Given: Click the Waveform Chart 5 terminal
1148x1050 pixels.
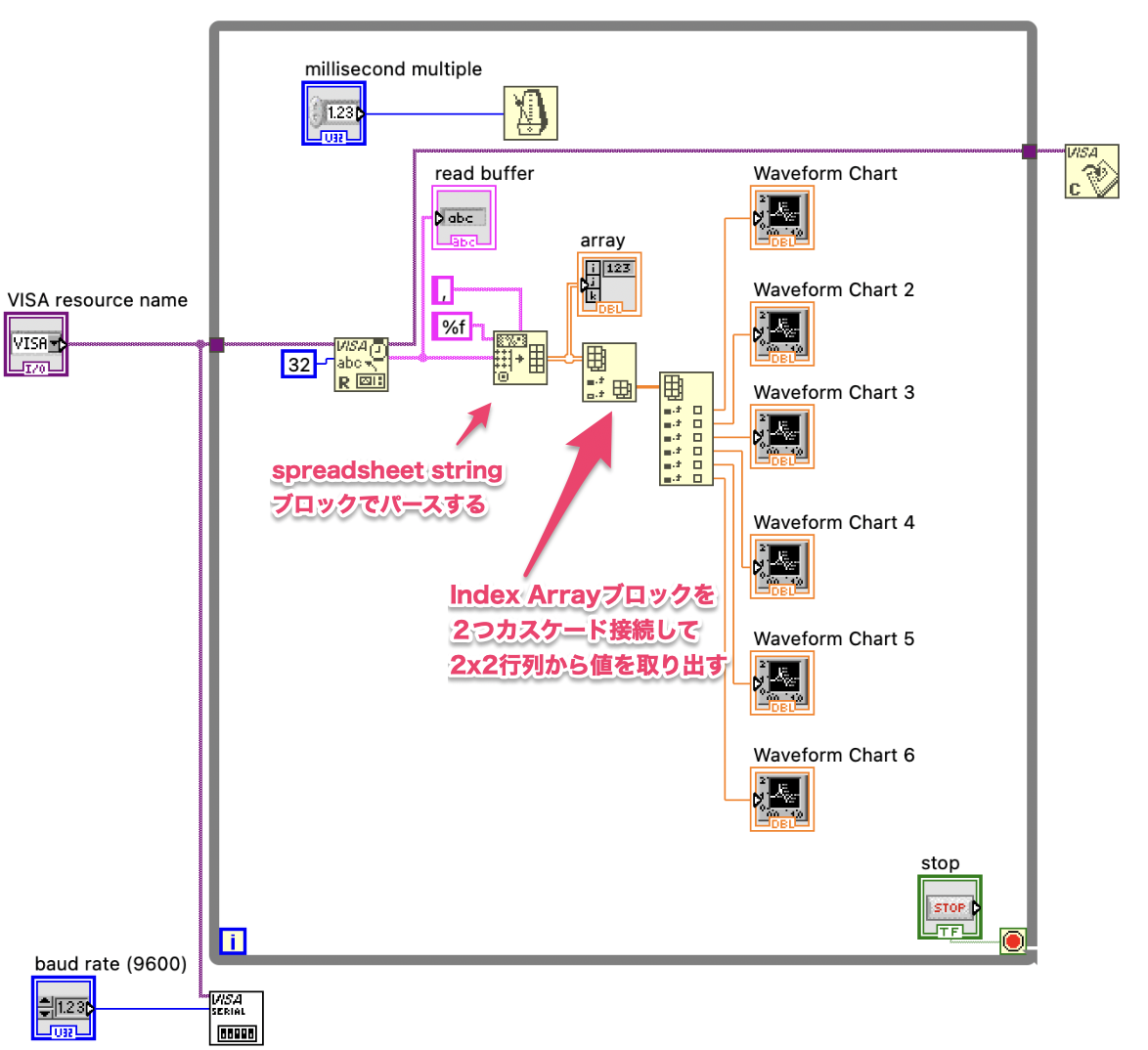Looking at the screenshot, I should pos(782,683).
